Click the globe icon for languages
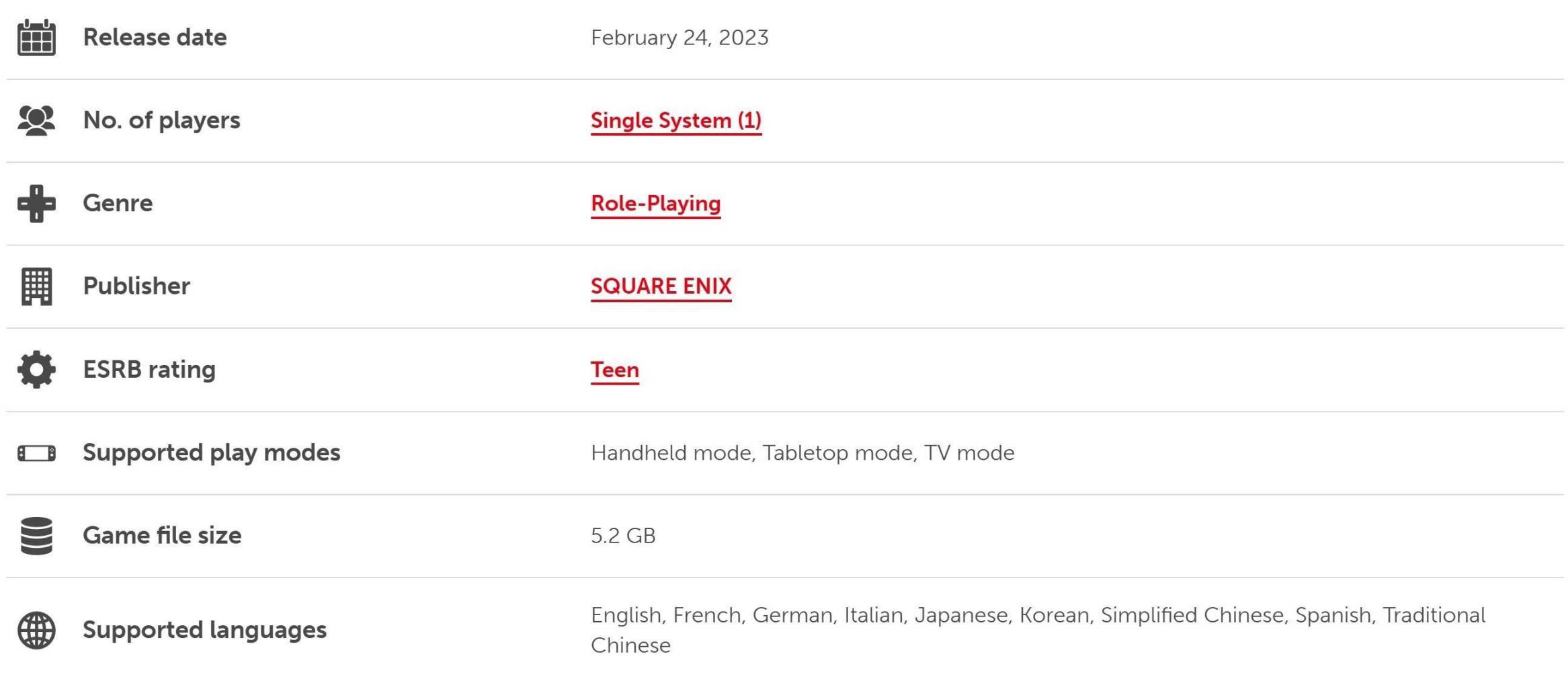 pyautogui.click(x=36, y=631)
